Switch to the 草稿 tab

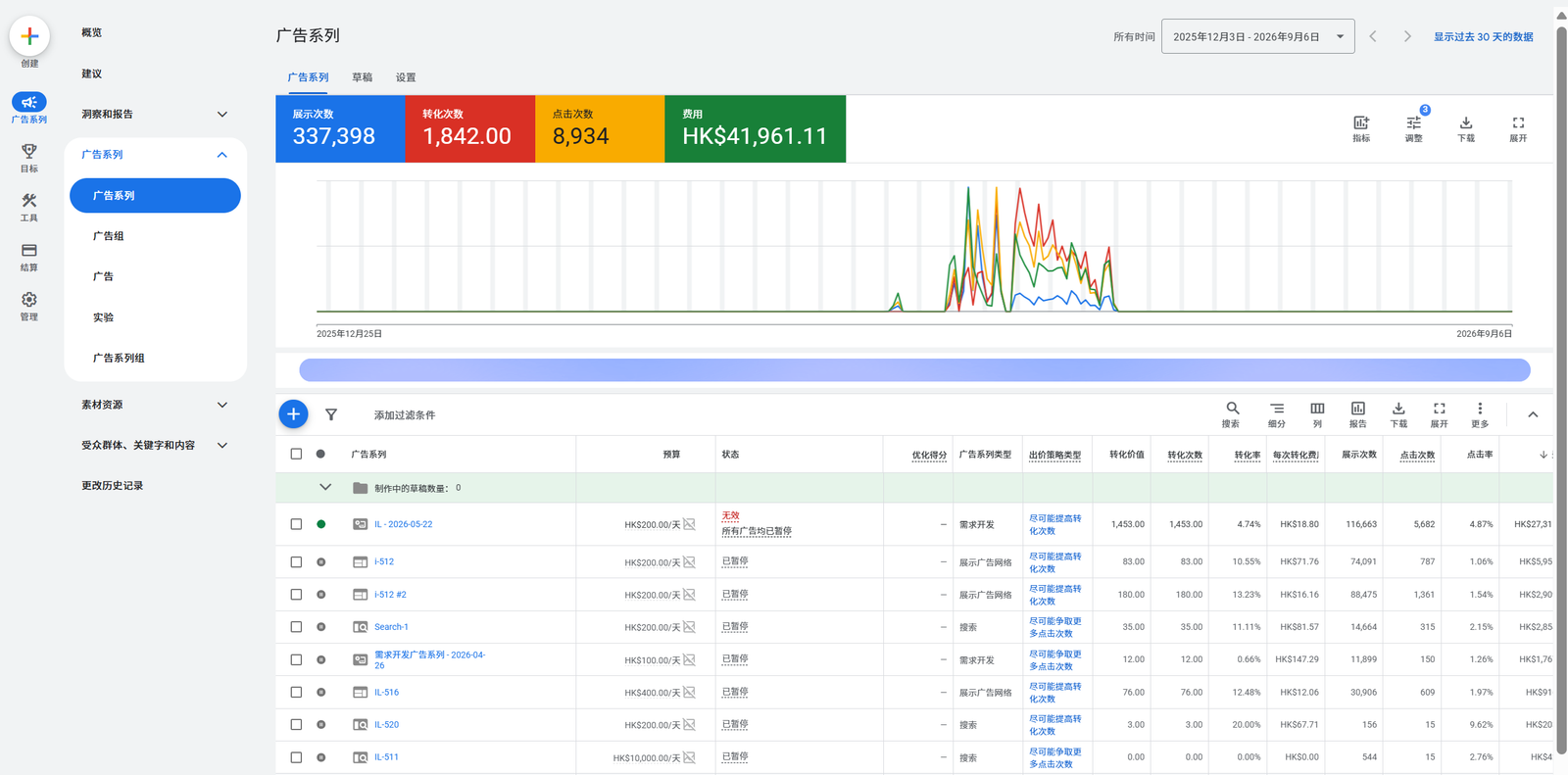coord(363,77)
